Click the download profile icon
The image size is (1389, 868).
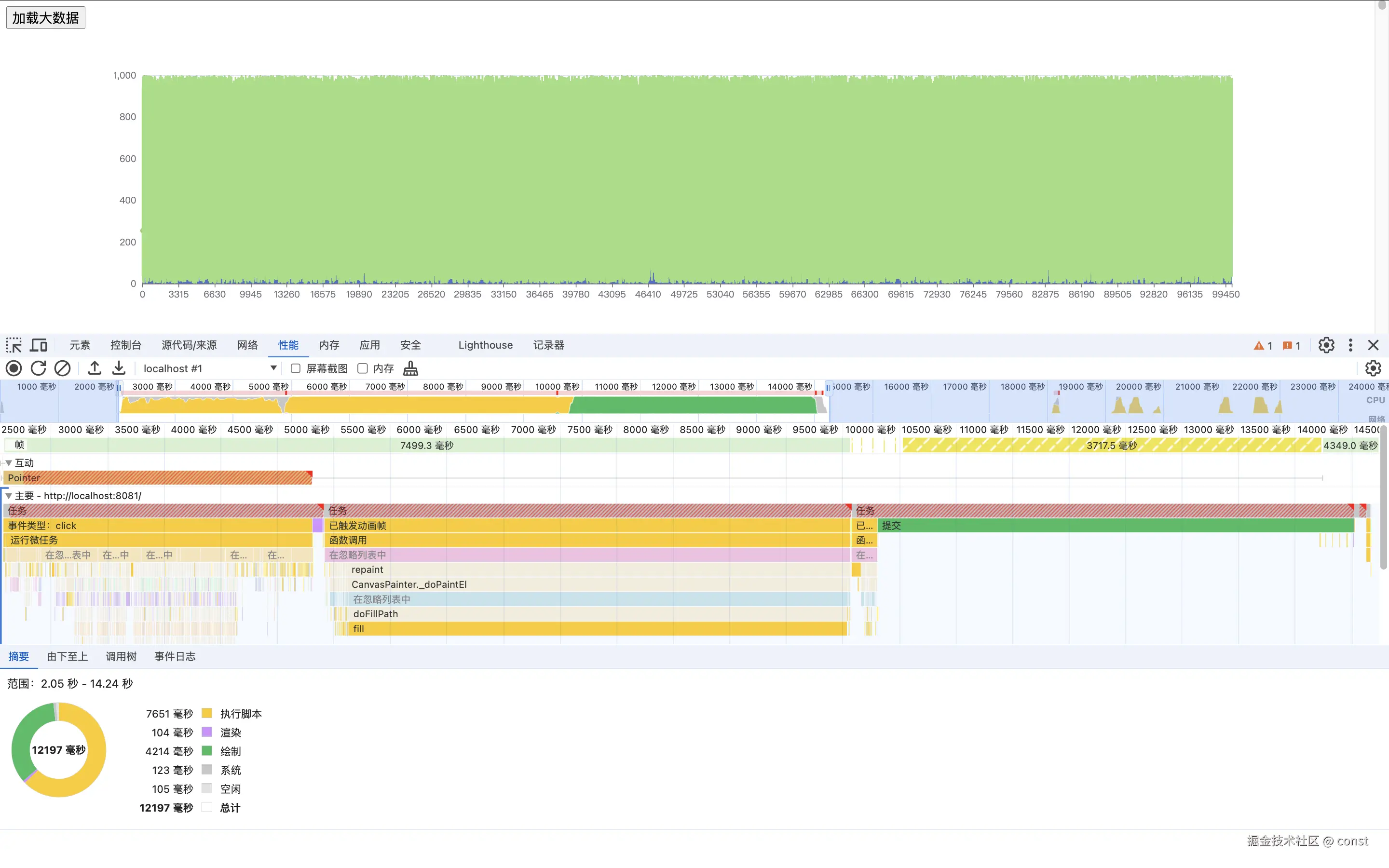point(119,368)
